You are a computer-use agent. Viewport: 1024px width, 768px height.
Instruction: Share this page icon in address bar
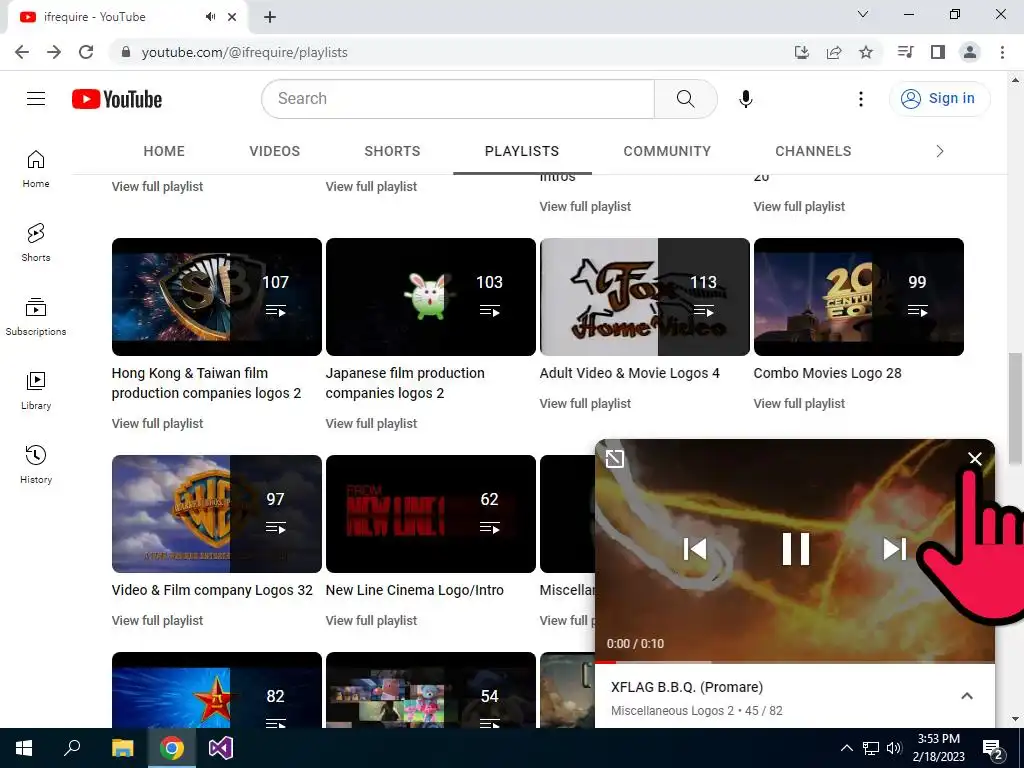tap(834, 52)
